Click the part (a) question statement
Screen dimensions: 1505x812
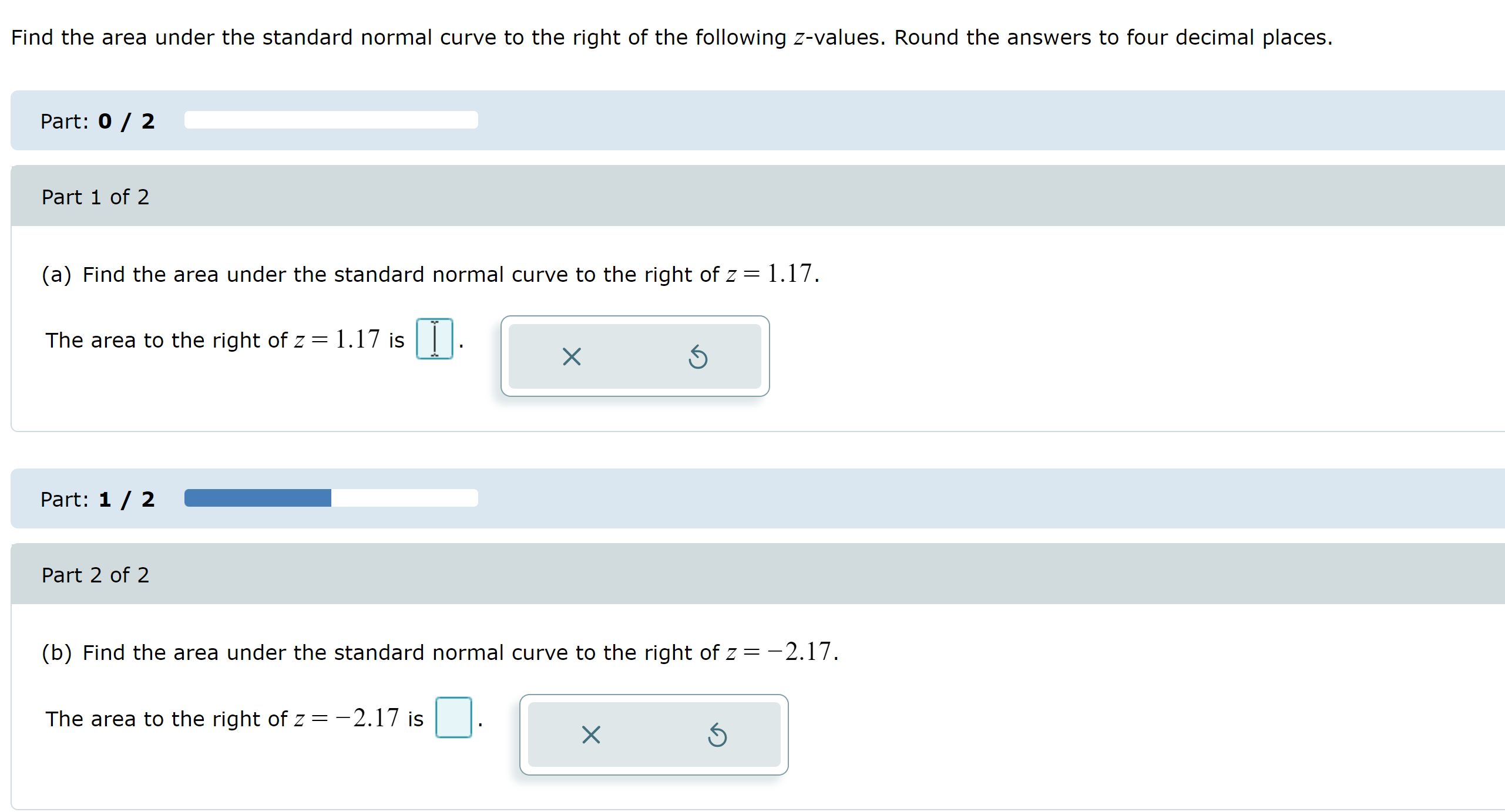tap(429, 274)
